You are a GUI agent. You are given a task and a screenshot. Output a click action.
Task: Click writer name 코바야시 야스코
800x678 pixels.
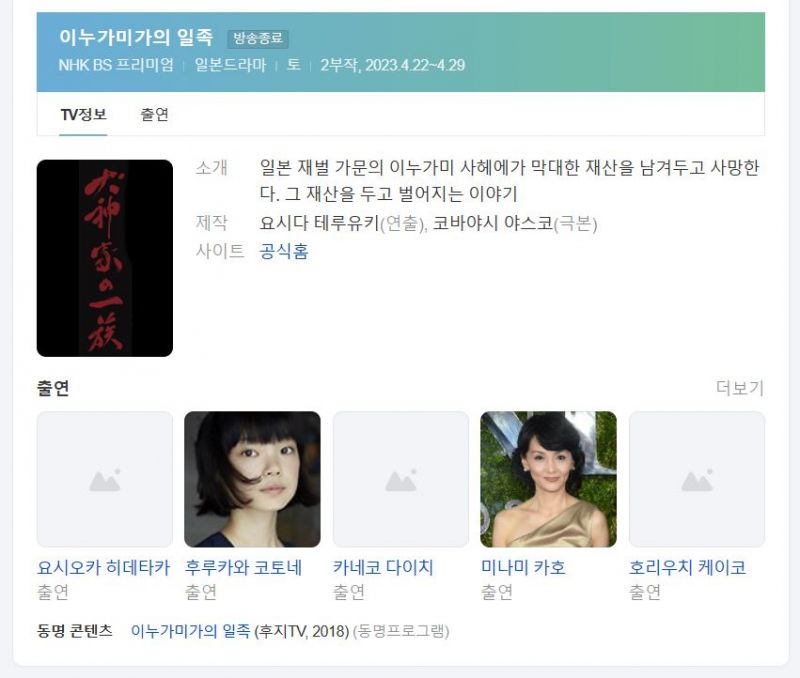493,223
